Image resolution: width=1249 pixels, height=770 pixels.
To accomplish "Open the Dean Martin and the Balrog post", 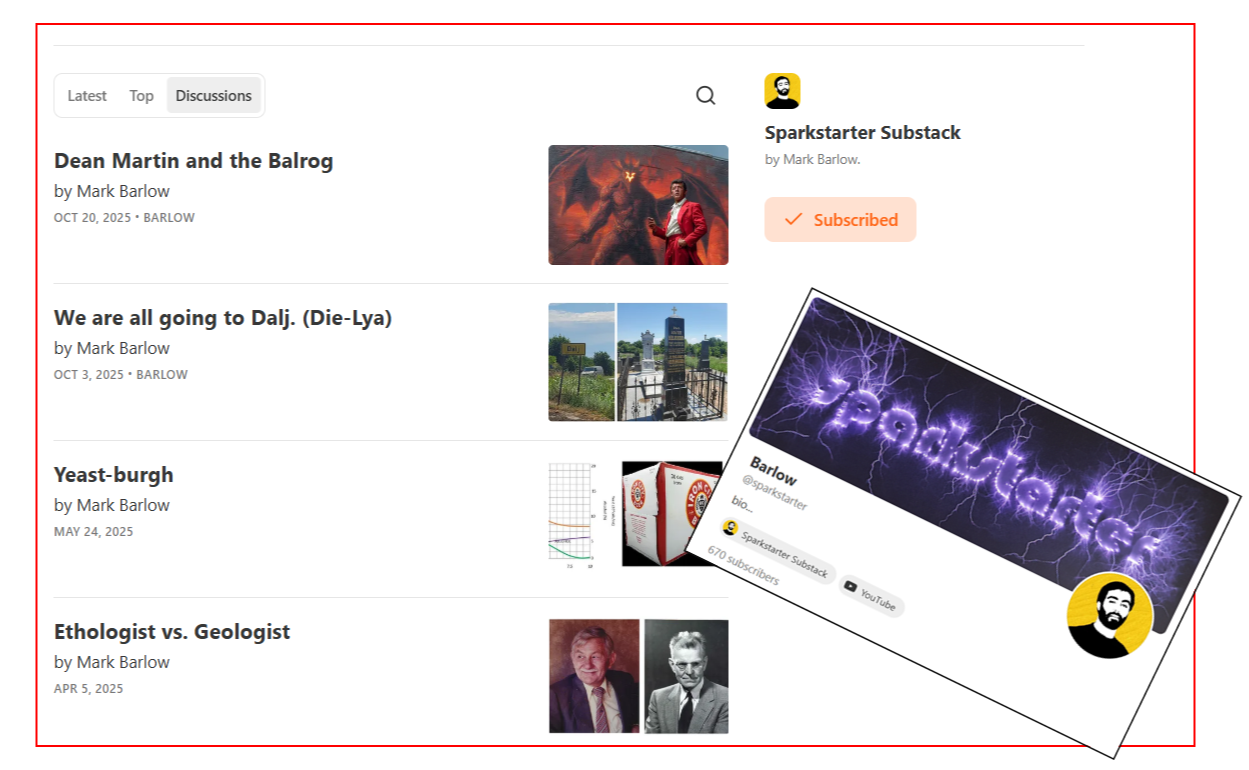I will coord(194,161).
